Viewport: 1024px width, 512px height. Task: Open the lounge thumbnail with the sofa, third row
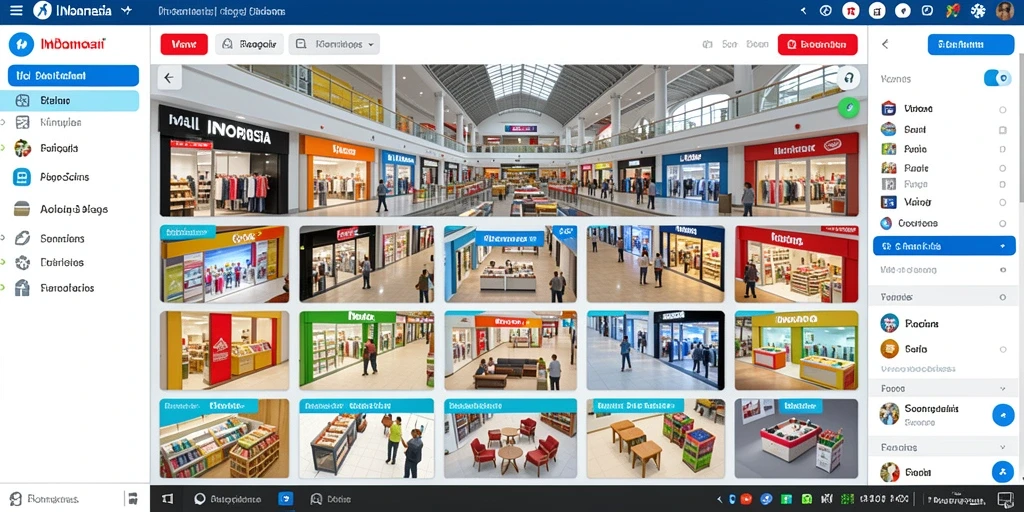[x=511, y=351]
